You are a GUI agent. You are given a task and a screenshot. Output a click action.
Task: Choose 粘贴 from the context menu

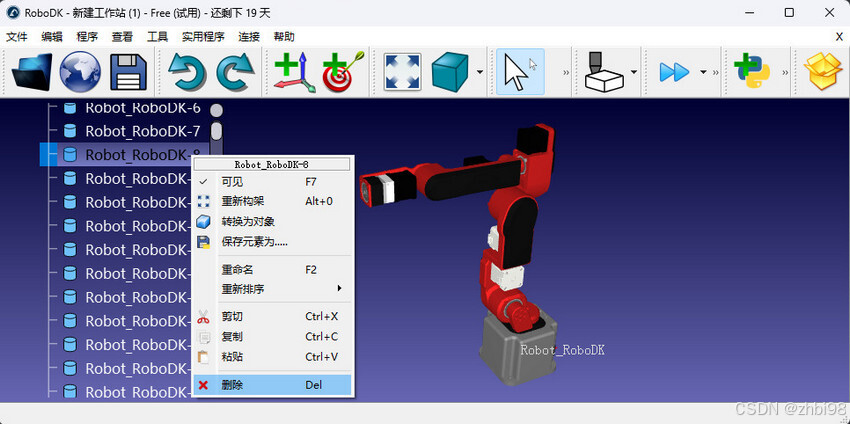pyautogui.click(x=274, y=357)
